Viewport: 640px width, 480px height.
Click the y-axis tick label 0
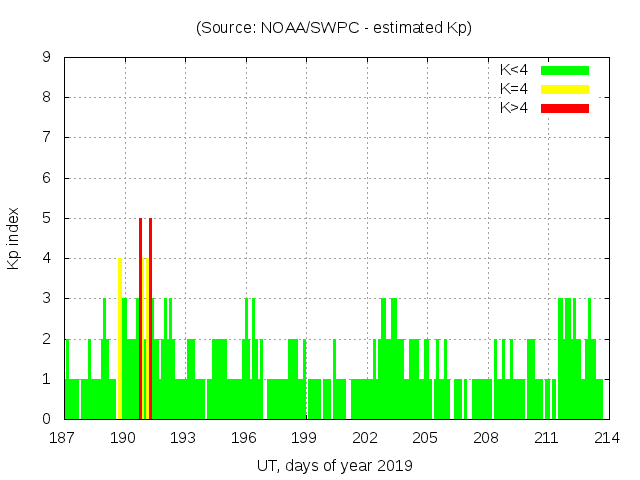(x=47, y=419)
